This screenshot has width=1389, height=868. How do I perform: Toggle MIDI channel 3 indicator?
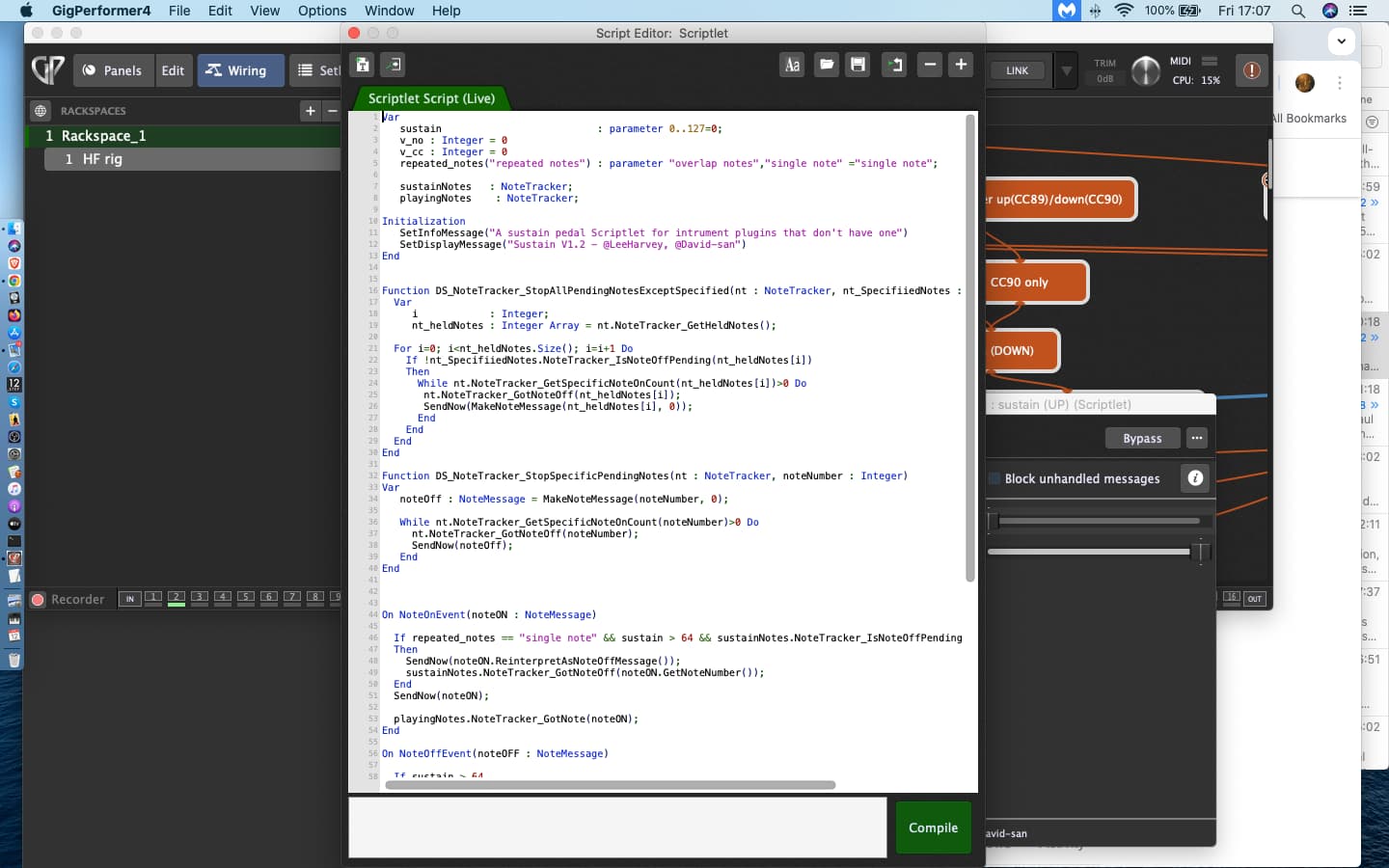point(200,598)
